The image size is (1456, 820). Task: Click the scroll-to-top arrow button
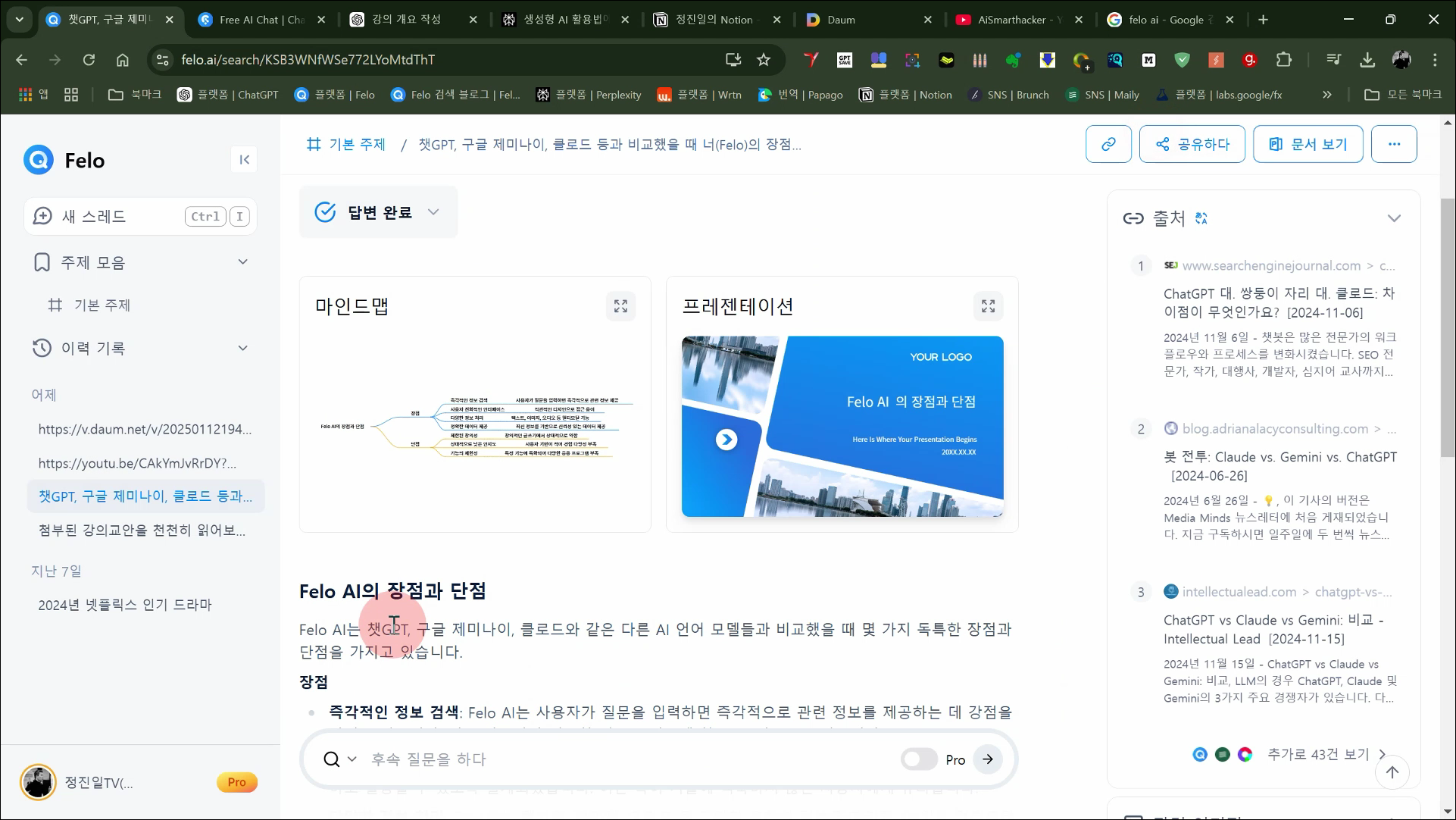(1392, 772)
